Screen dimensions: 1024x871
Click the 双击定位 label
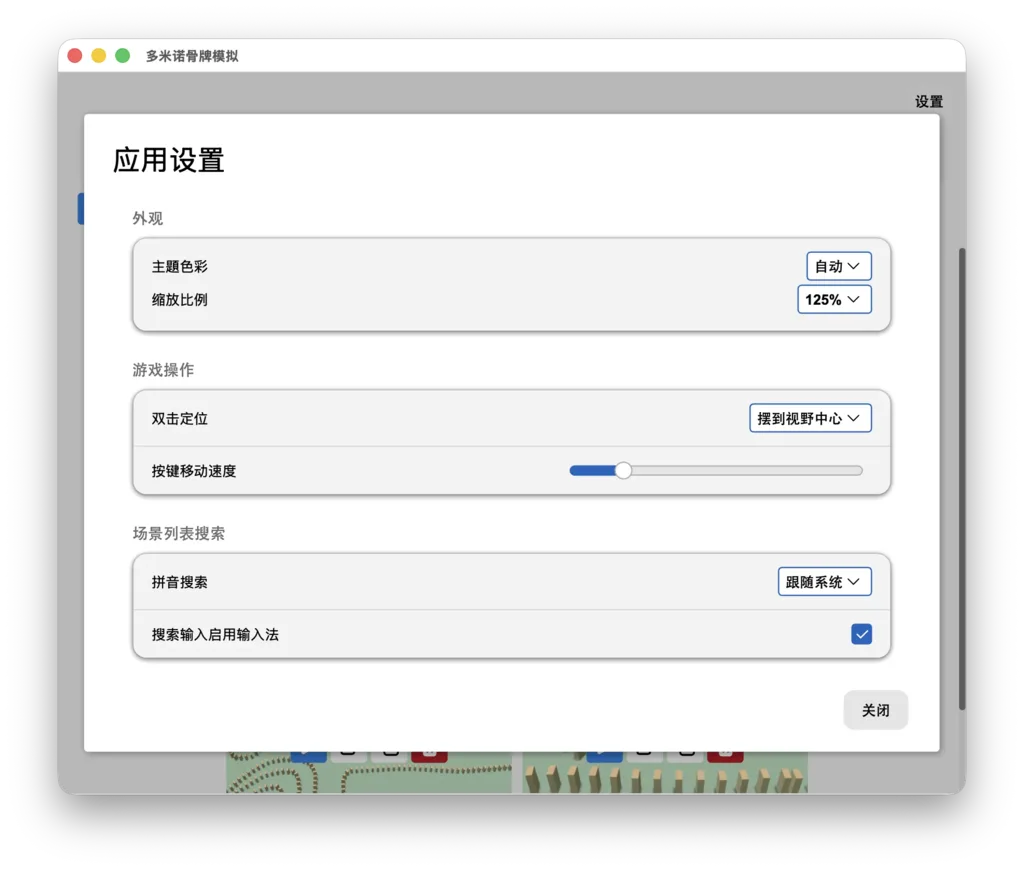click(x=180, y=419)
